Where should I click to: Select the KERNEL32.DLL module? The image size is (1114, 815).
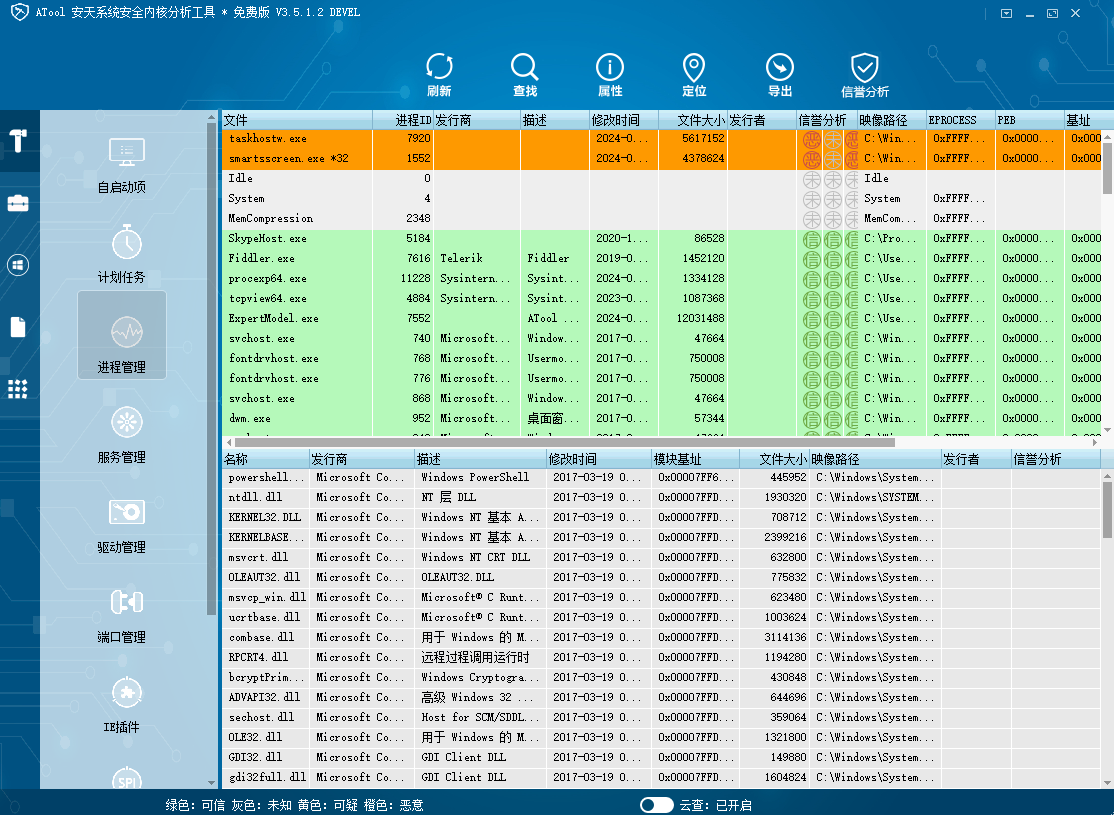pos(661,517)
